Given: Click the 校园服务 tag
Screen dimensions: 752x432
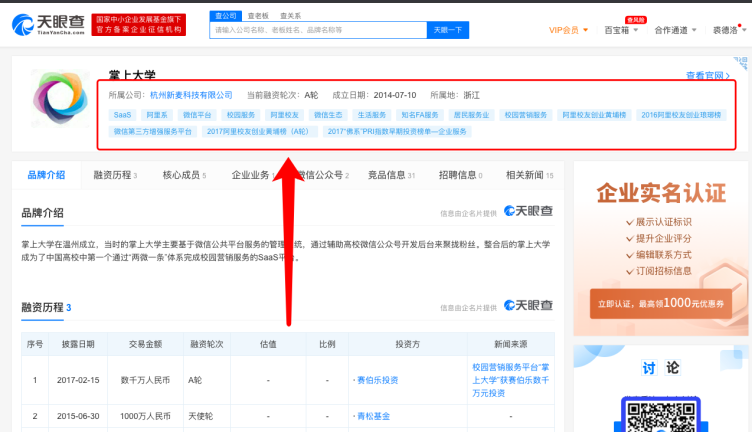Looking at the screenshot, I should pos(241,115).
